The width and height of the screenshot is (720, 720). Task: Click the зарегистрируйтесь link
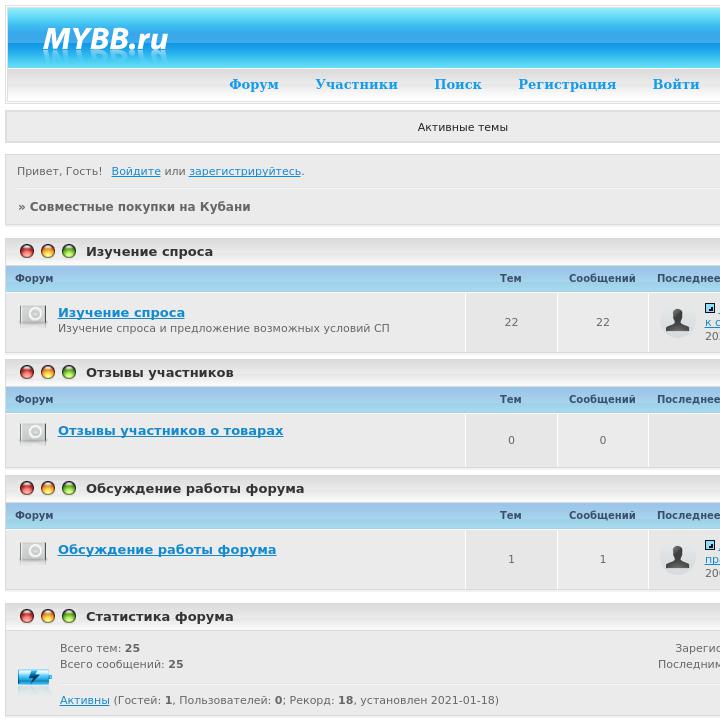(245, 171)
